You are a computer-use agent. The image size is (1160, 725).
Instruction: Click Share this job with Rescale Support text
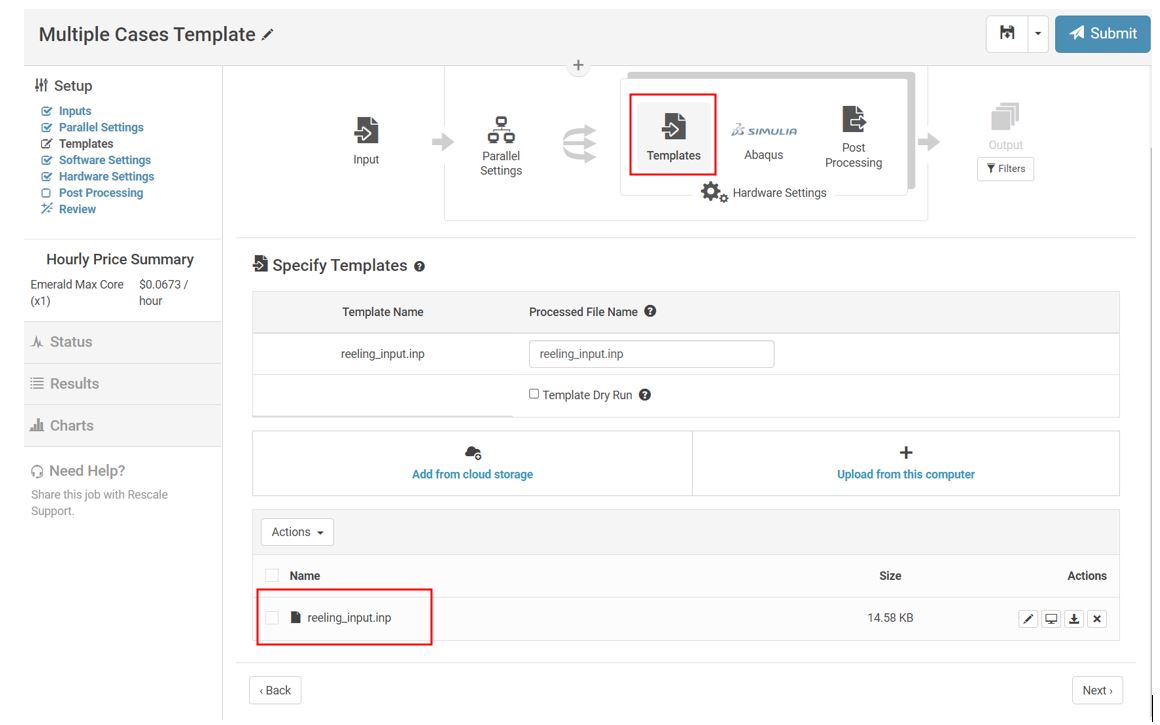99,502
